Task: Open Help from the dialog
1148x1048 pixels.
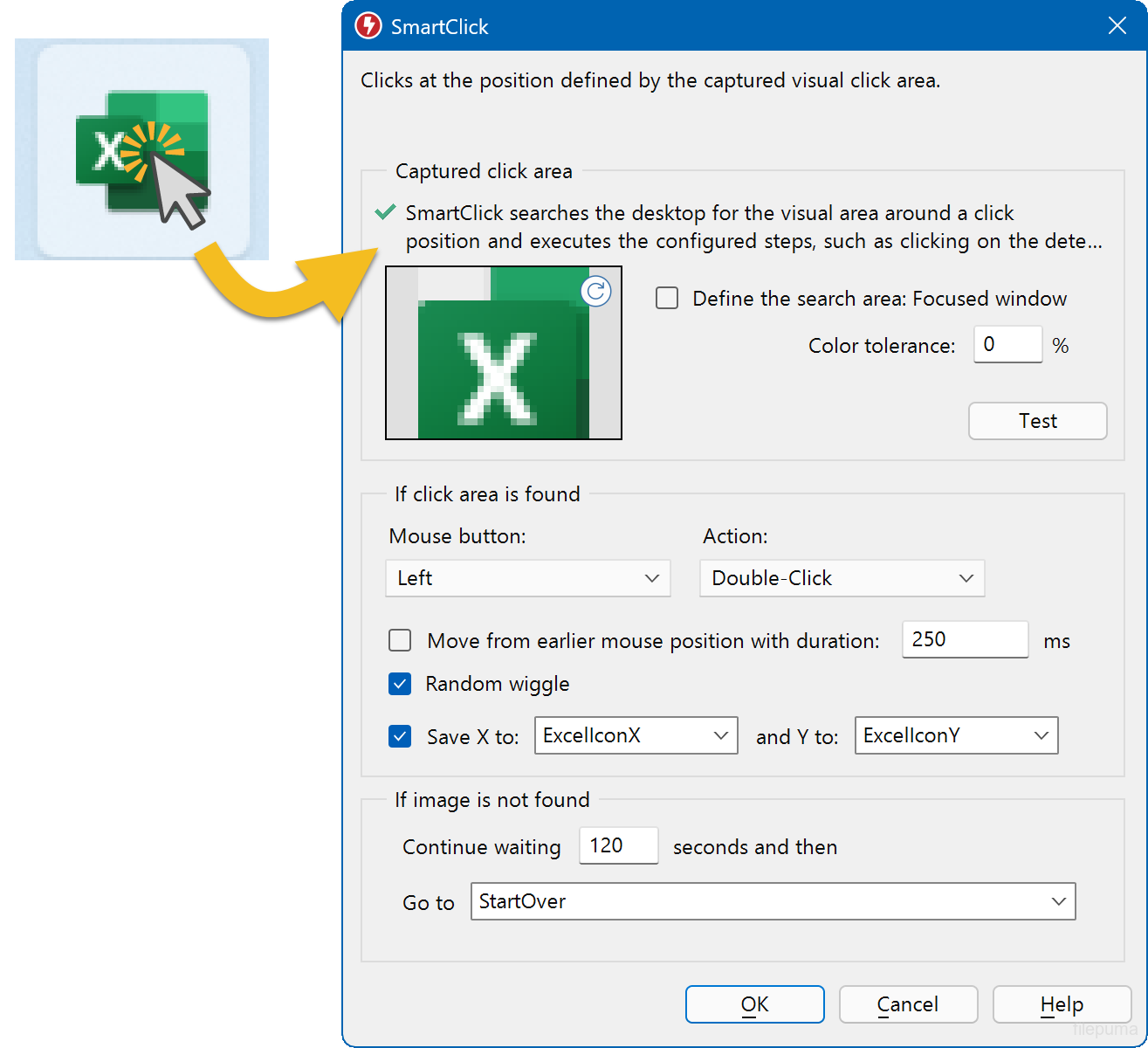Action: coord(1062,1004)
